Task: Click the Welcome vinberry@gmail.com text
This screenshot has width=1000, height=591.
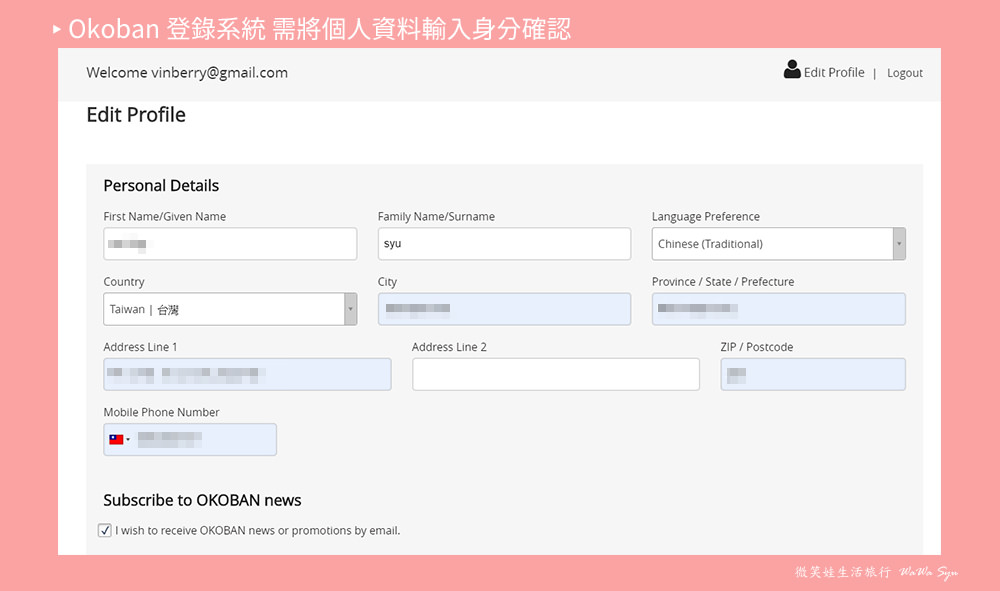Action: [187, 73]
